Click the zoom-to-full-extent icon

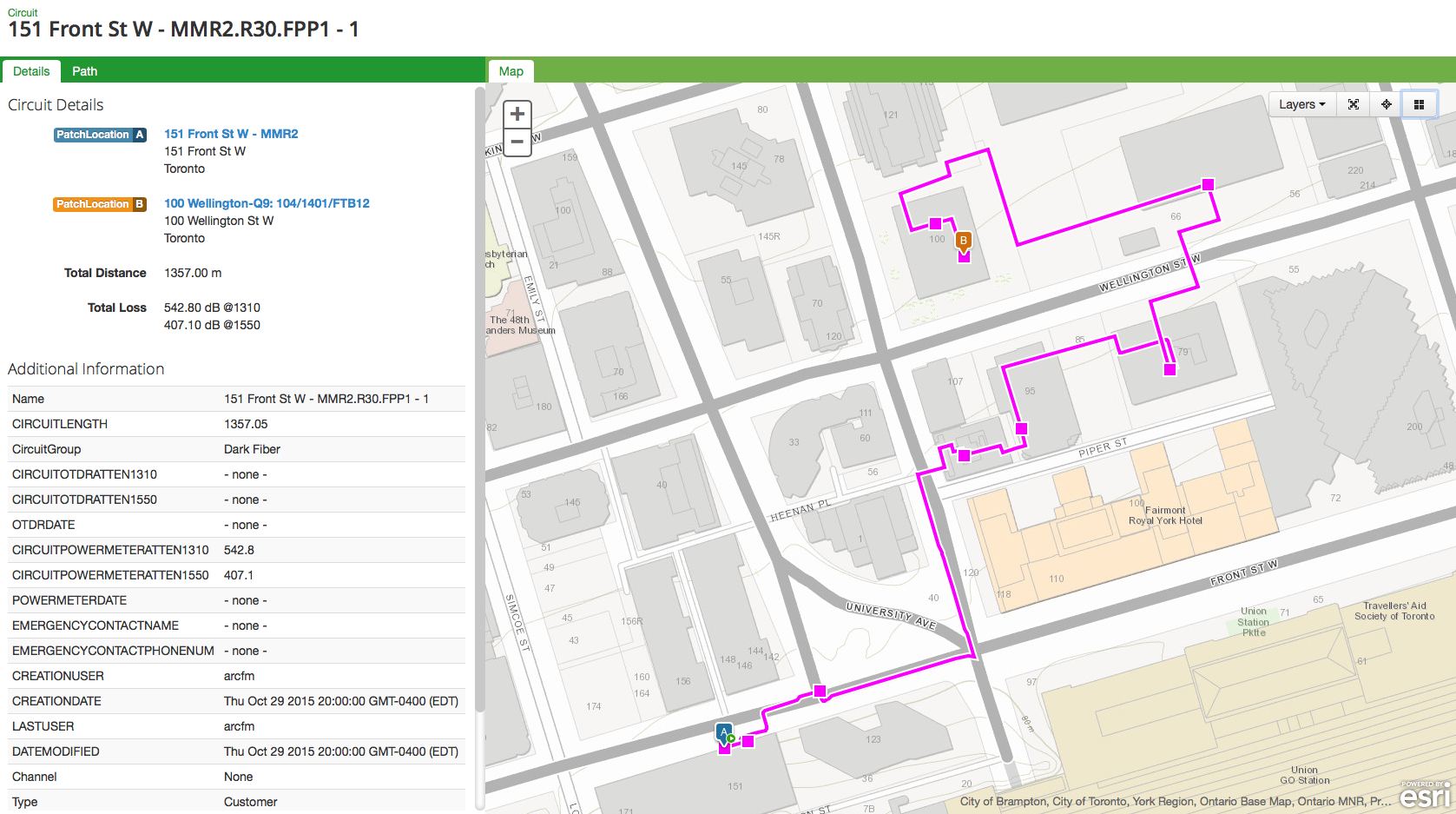coord(1353,104)
